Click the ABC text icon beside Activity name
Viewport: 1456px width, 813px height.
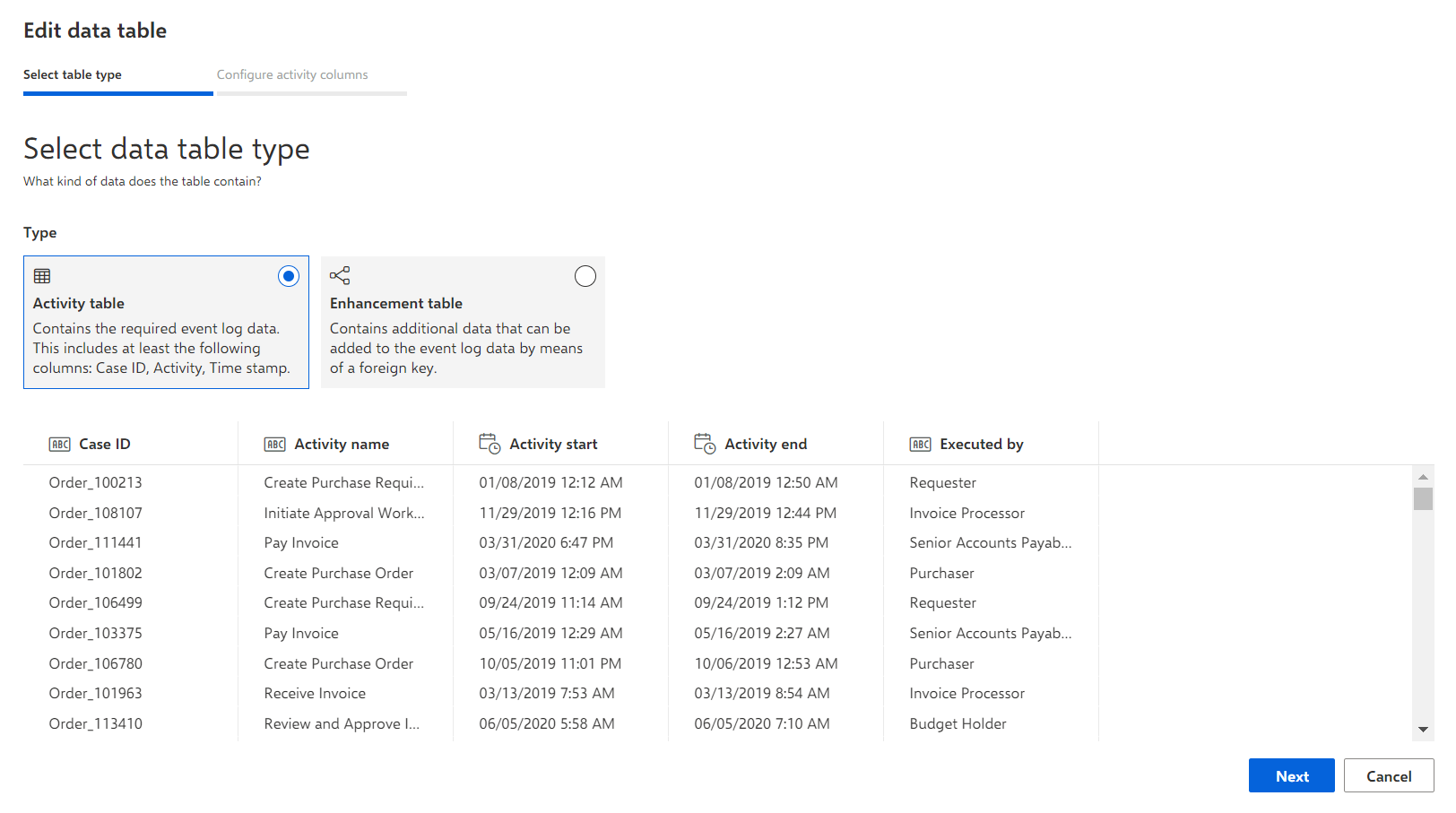coord(275,445)
